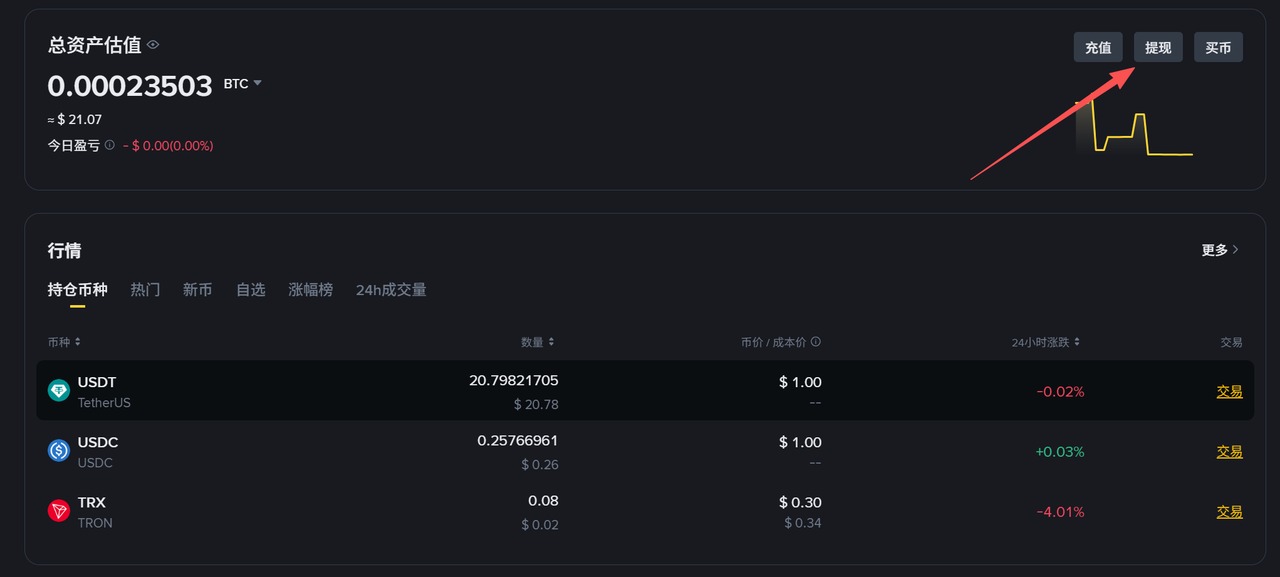Click the 充值 button
1280x577 pixels.
click(x=1098, y=47)
